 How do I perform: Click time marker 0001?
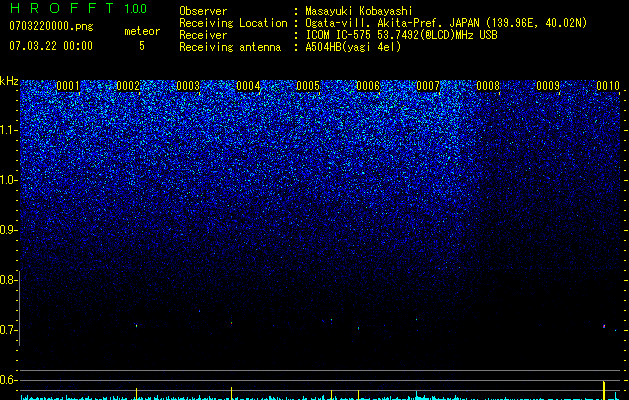tap(68, 86)
